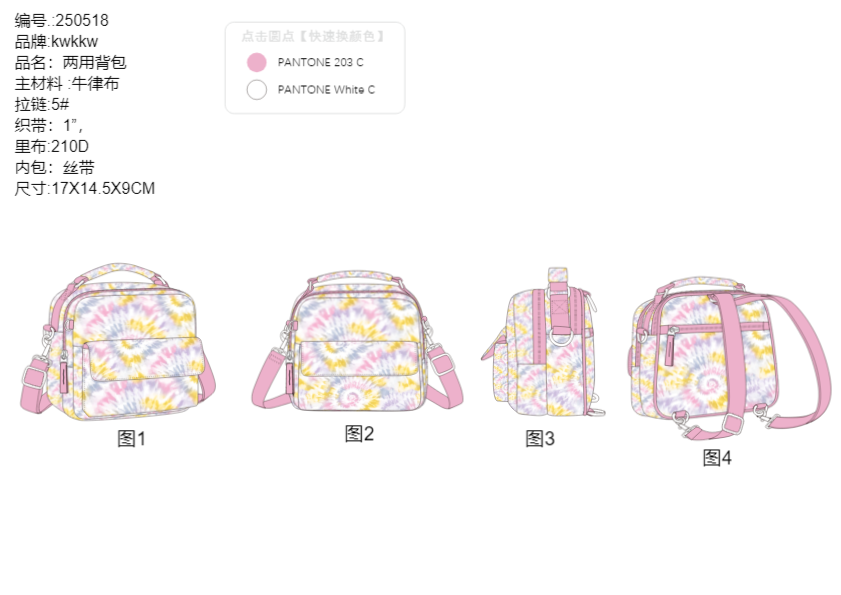Open the 图1 front angled bag view
Screen dimensions: 841x595
(x=117, y=341)
